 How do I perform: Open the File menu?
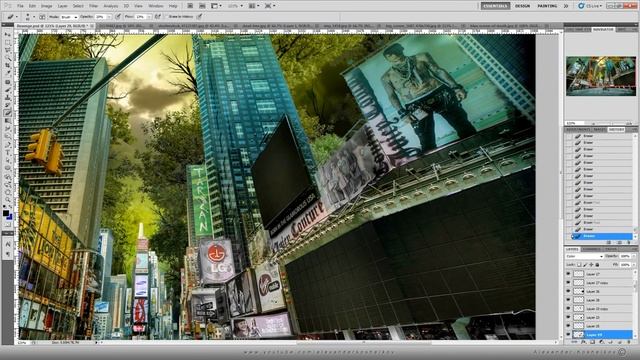point(20,6)
